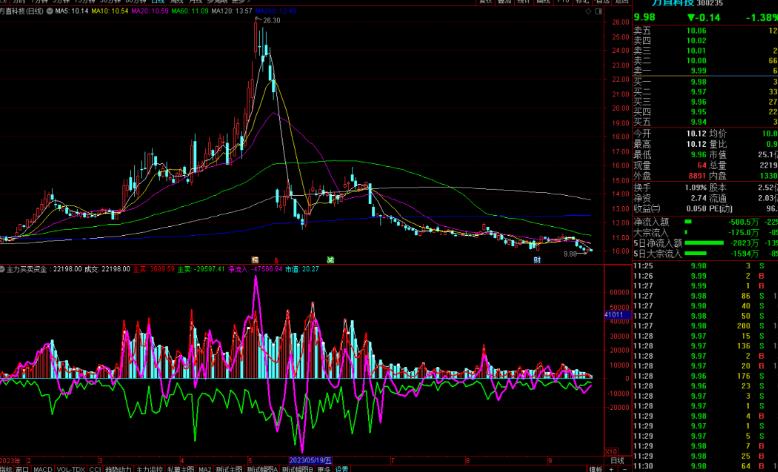
Task: Click the 万自科技 stock name header
Action: pos(672,2)
